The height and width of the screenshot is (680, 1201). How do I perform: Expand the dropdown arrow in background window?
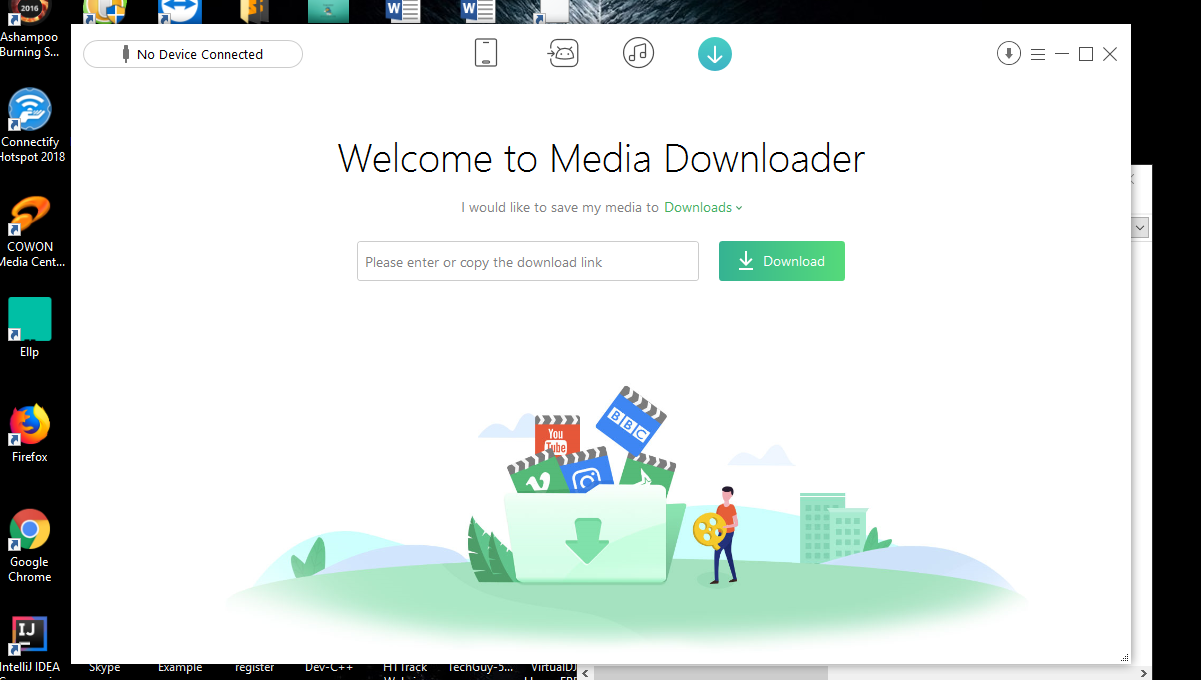click(1140, 228)
